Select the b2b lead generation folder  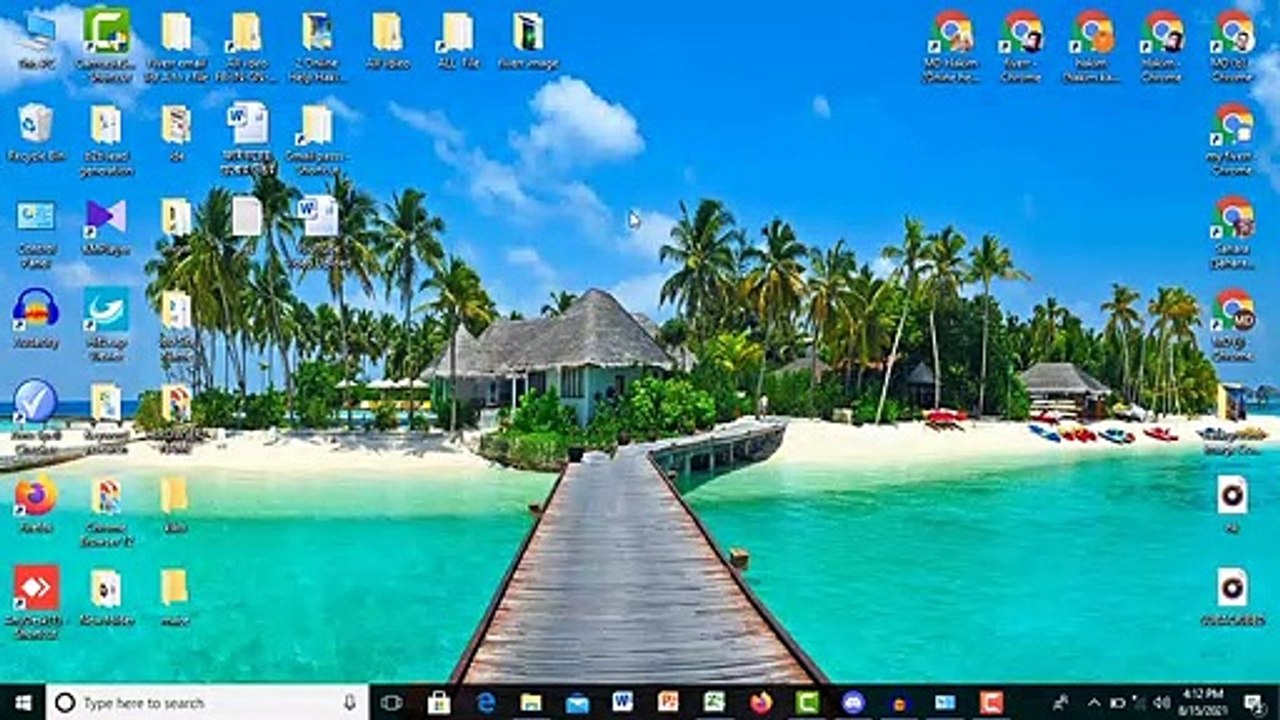point(105,140)
